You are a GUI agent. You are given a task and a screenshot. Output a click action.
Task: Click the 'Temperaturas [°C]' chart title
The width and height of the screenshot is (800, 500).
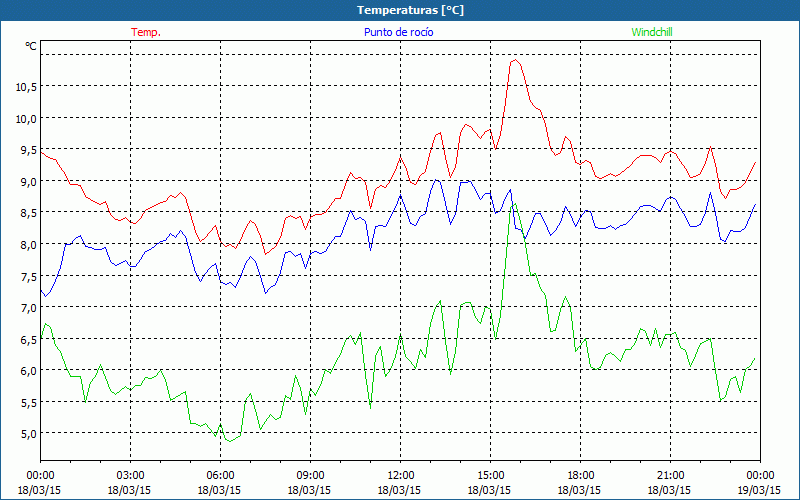coord(410,10)
